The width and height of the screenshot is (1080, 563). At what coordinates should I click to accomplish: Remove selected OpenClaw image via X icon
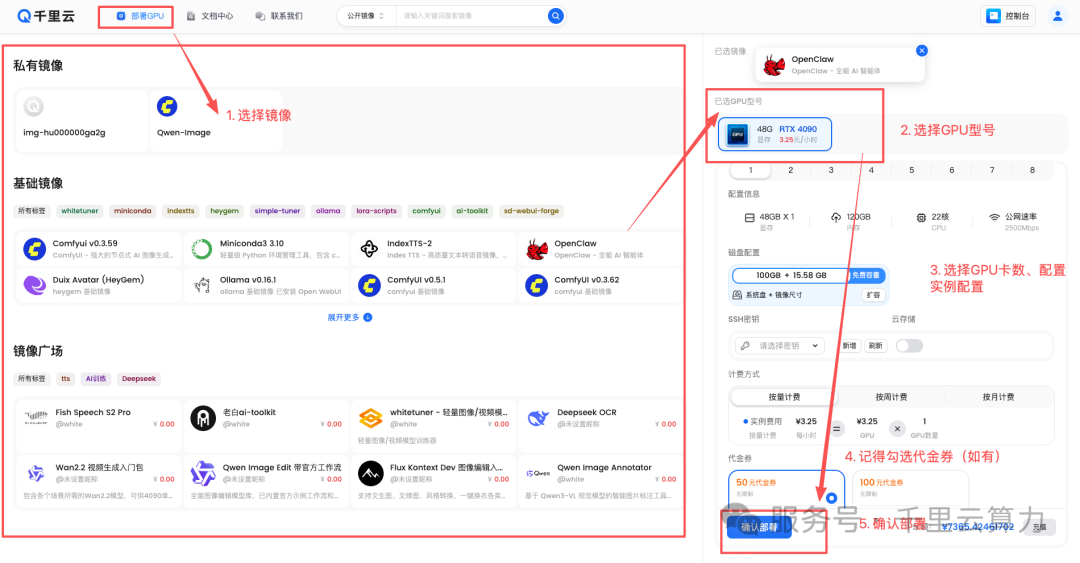pyautogui.click(x=922, y=50)
